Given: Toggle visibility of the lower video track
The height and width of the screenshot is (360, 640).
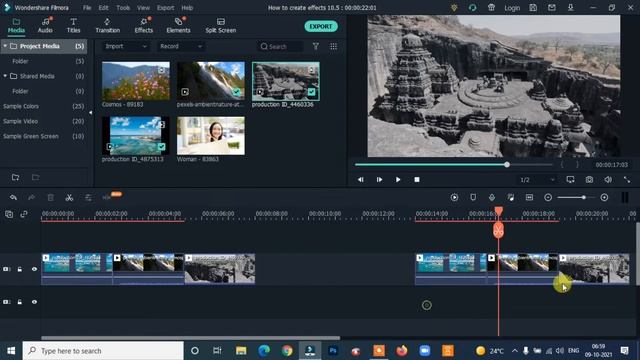Looking at the screenshot, I should point(34,302).
